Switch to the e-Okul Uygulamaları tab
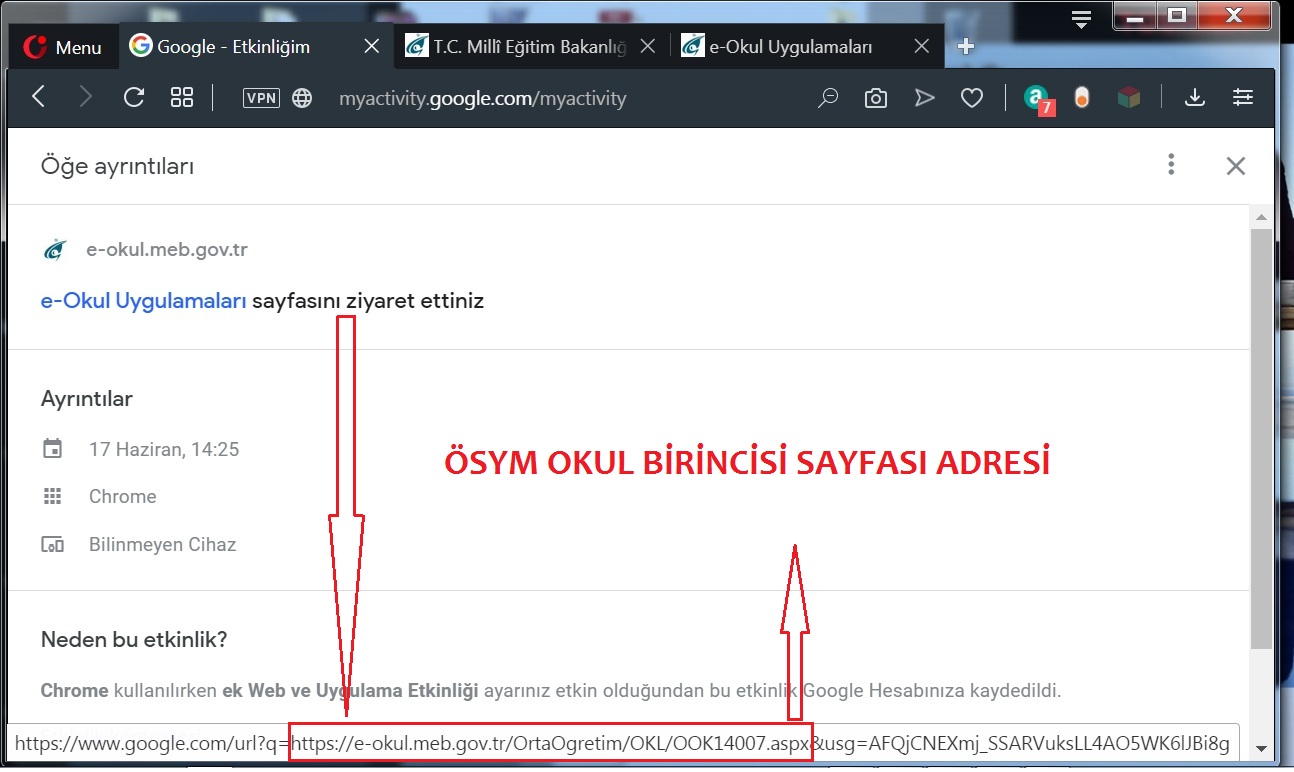 pos(791,47)
